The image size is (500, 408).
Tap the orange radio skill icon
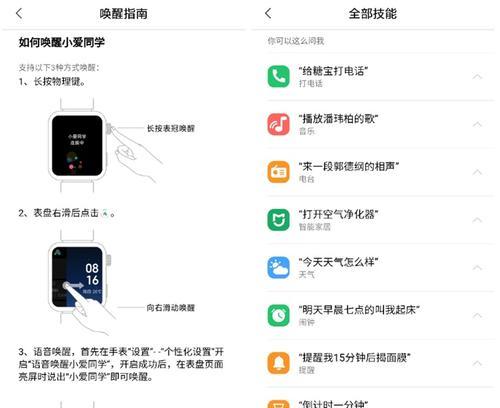tap(278, 172)
